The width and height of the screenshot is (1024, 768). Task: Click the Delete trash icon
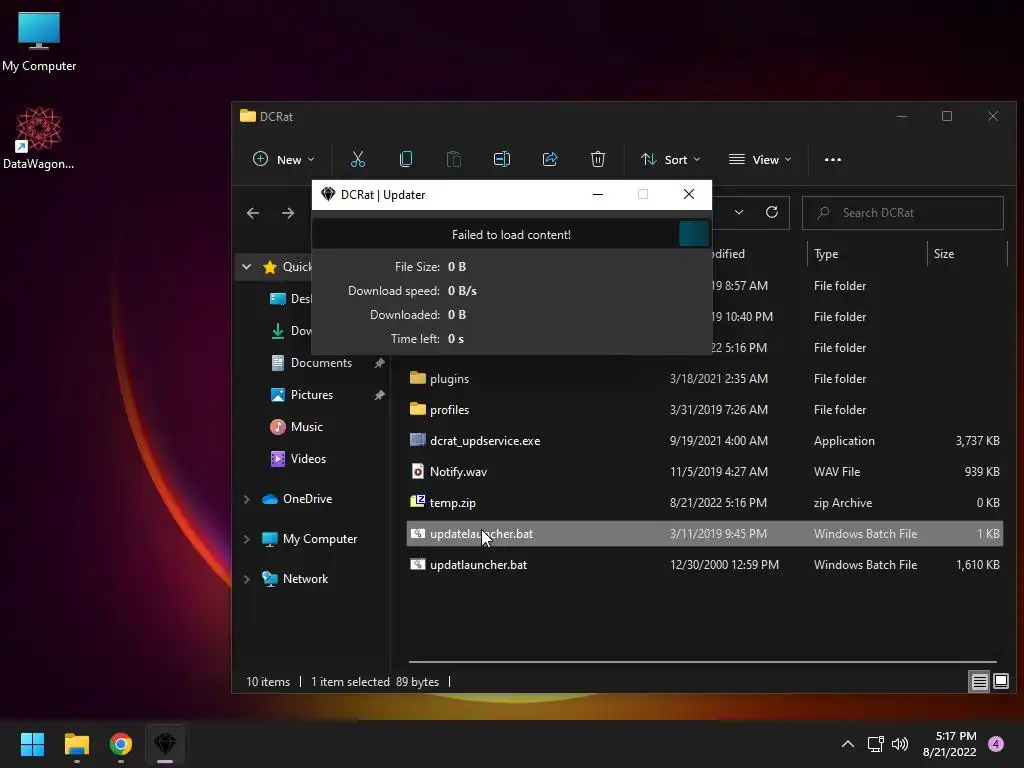tap(598, 159)
